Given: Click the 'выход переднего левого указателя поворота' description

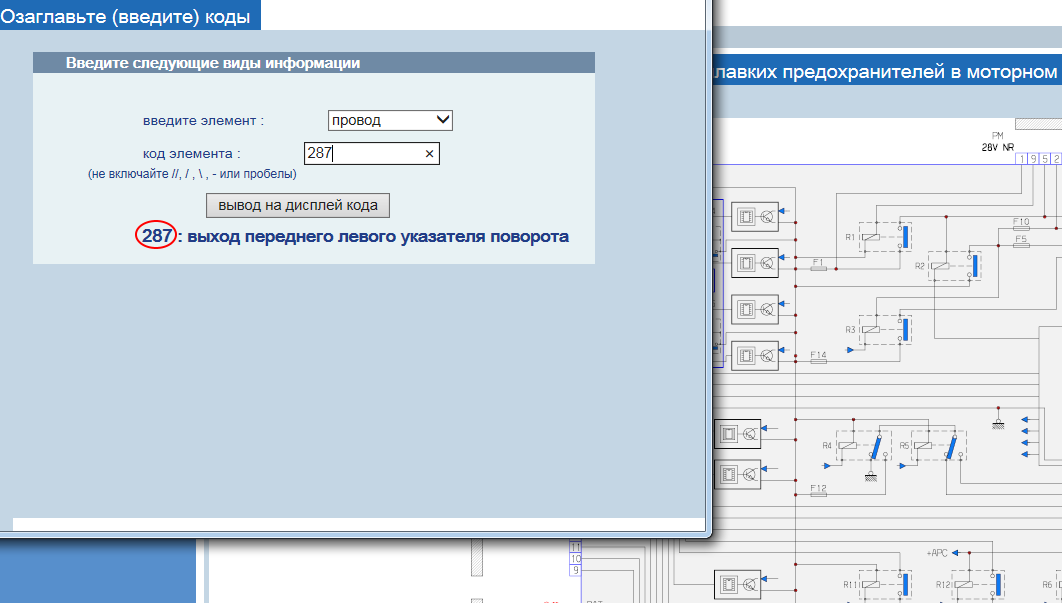Looking at the screenshot, I should (x=378, y=236).
